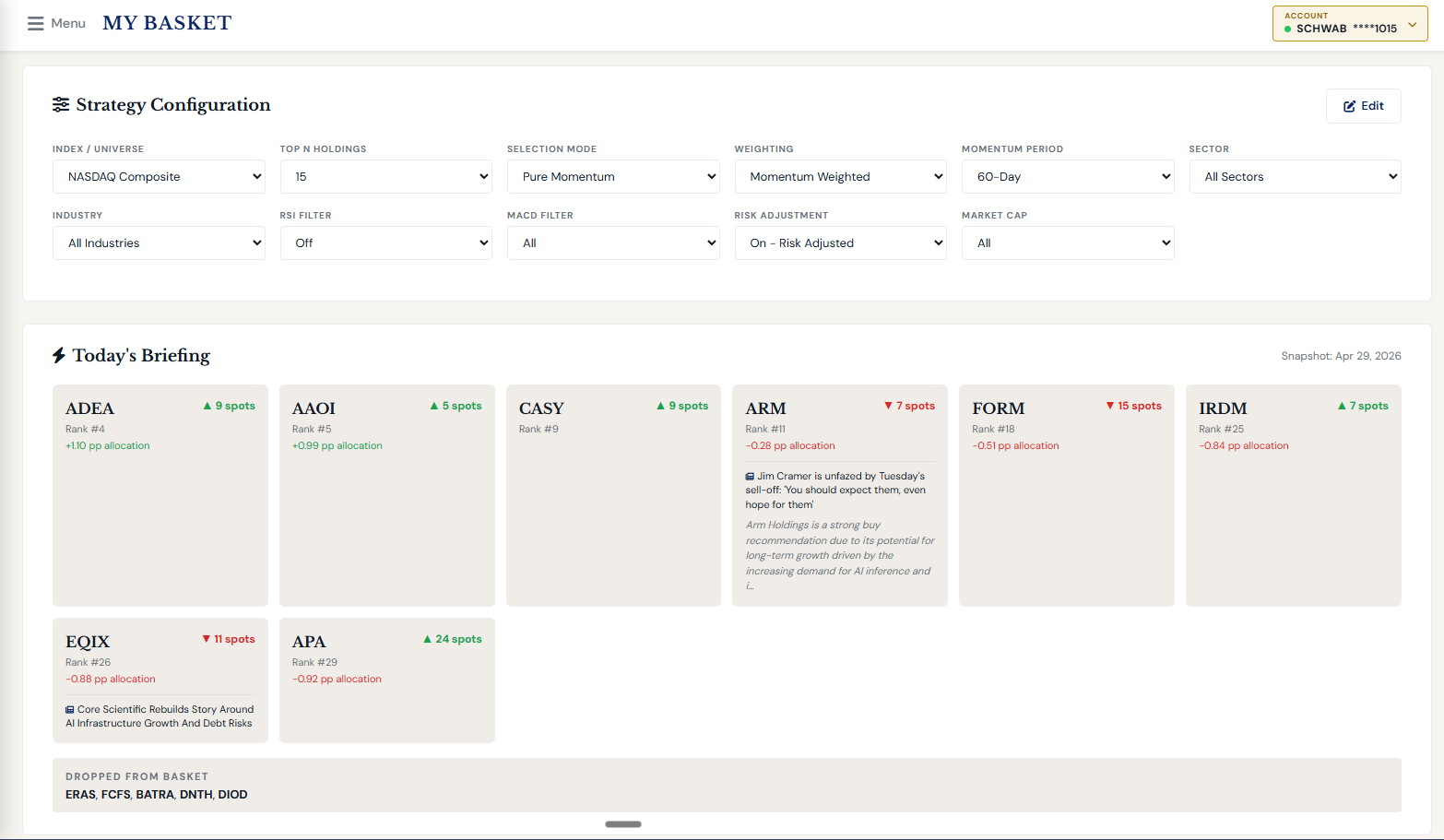Click the green up-arrow on the APA card
The image size is (1444, 840).
pyautogui.click(x=428, y=639)
